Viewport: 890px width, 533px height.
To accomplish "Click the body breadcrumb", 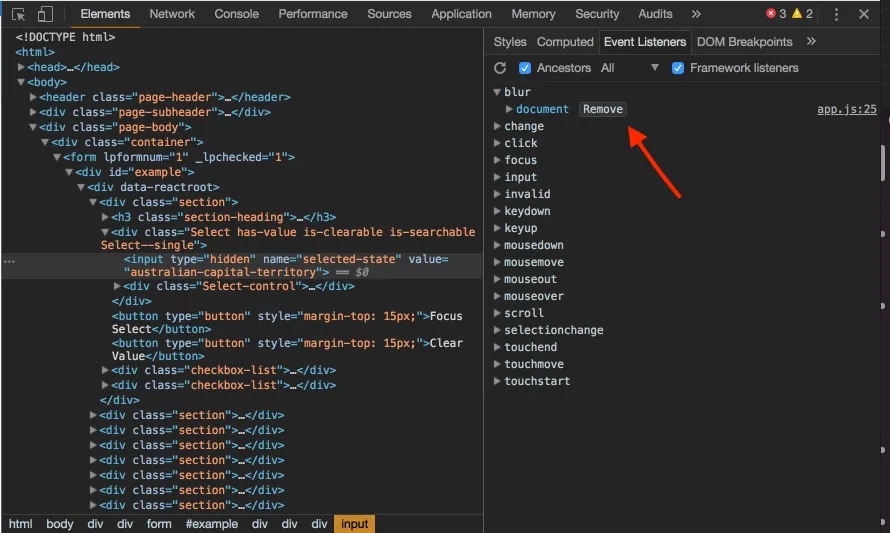I will pyautogui.click(x=60, y=524).
